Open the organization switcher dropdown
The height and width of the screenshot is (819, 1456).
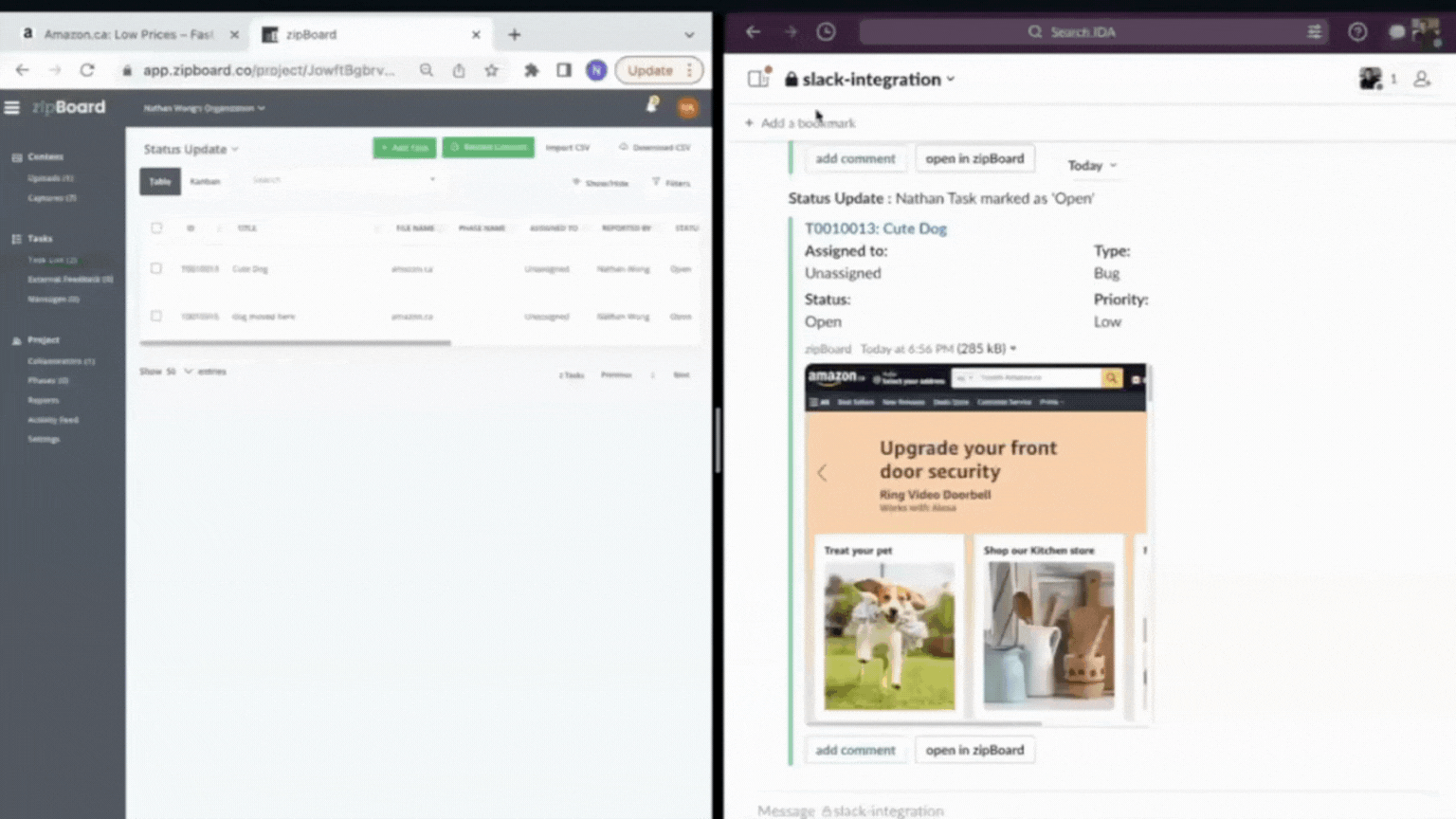pyautogui.click(x=204, y=108)
